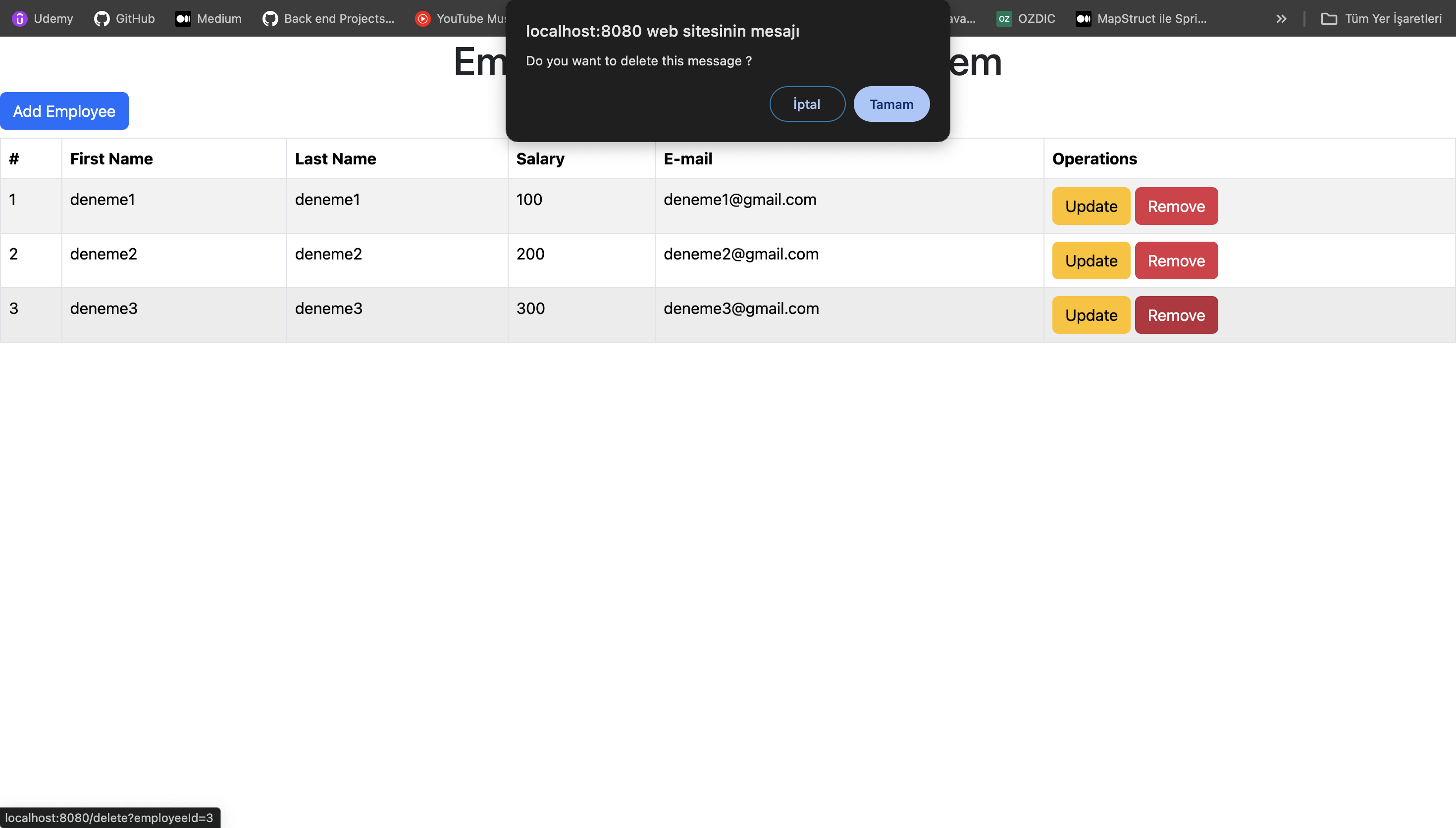Open the OZDIC bookmark

pos(1025,19)
